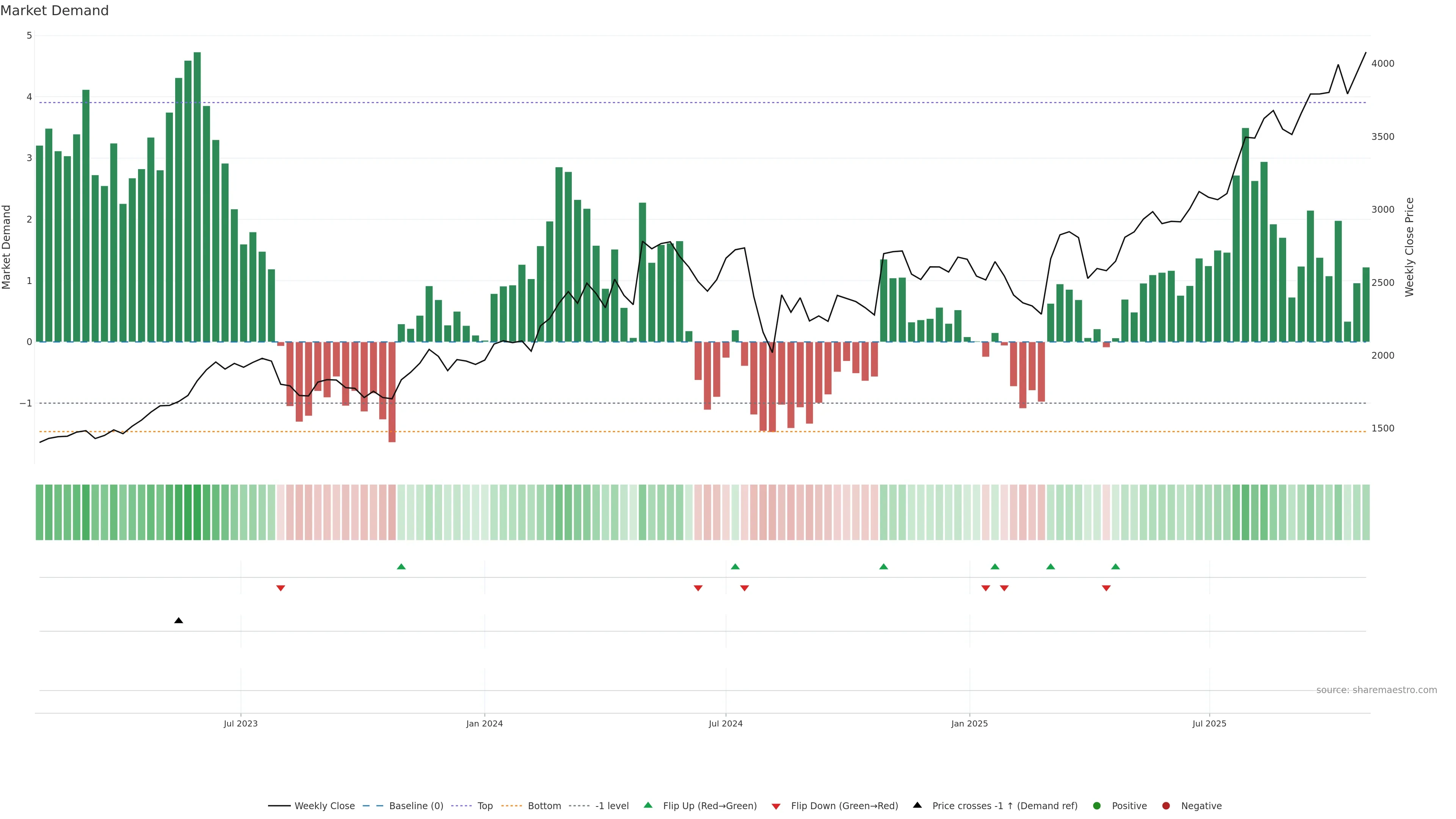Click the tallest green demand bar
1456x819 pixels.
[x=197, y=198]
